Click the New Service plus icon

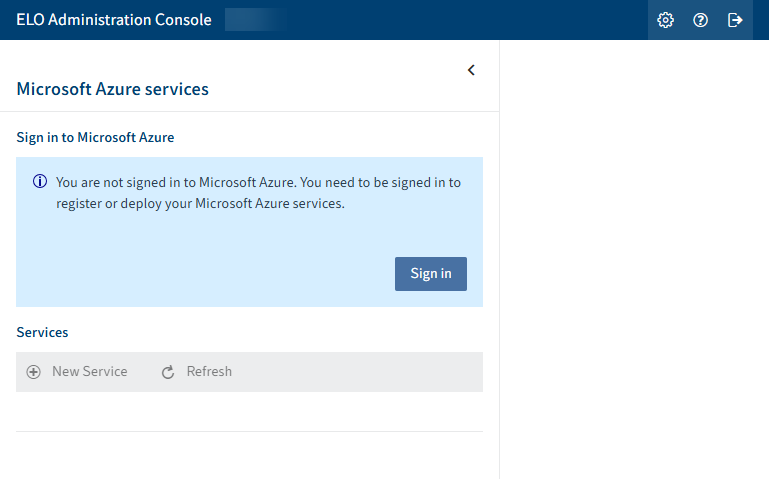coord(33,372)
